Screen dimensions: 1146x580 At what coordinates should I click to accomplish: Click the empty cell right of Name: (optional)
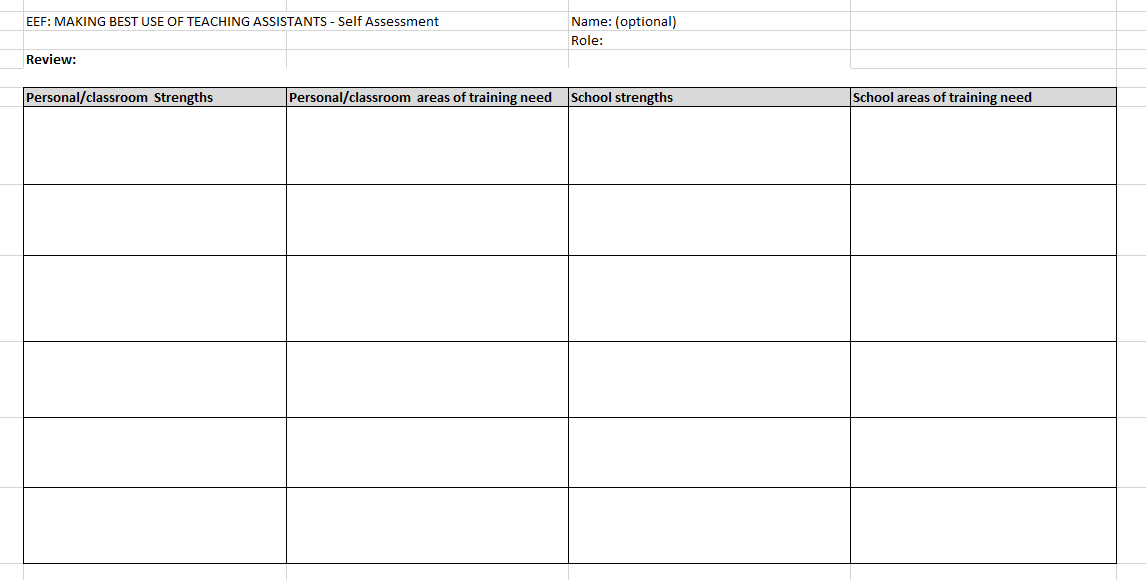982,22
